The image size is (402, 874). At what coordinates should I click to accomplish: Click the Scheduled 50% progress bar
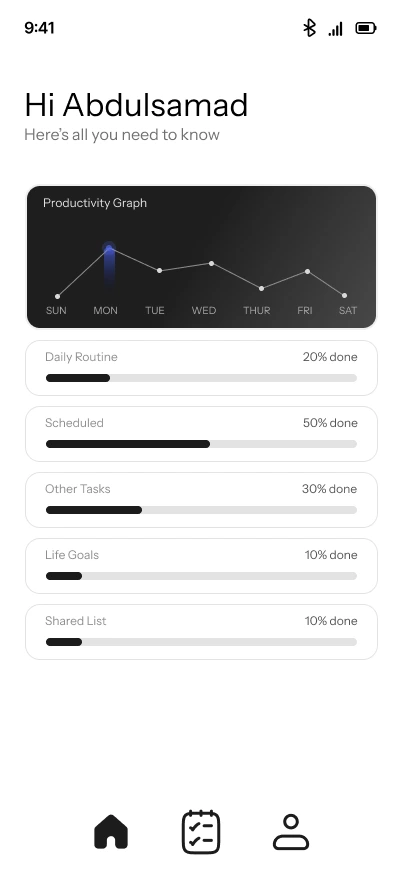tap(201, 444)
